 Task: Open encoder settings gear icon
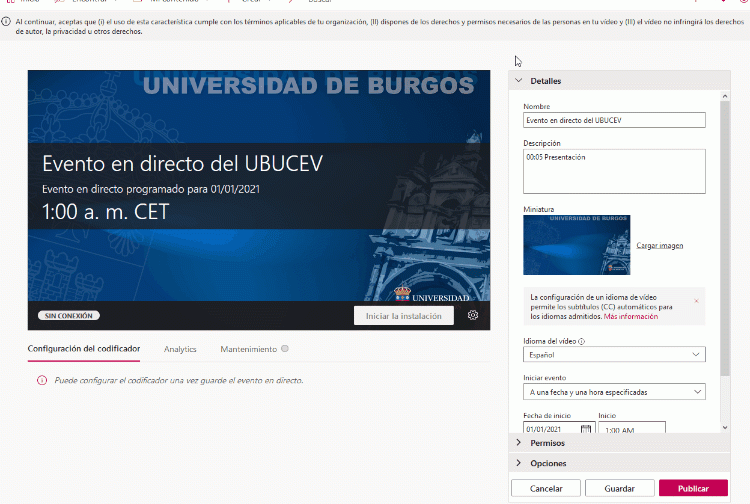[473, 315]
